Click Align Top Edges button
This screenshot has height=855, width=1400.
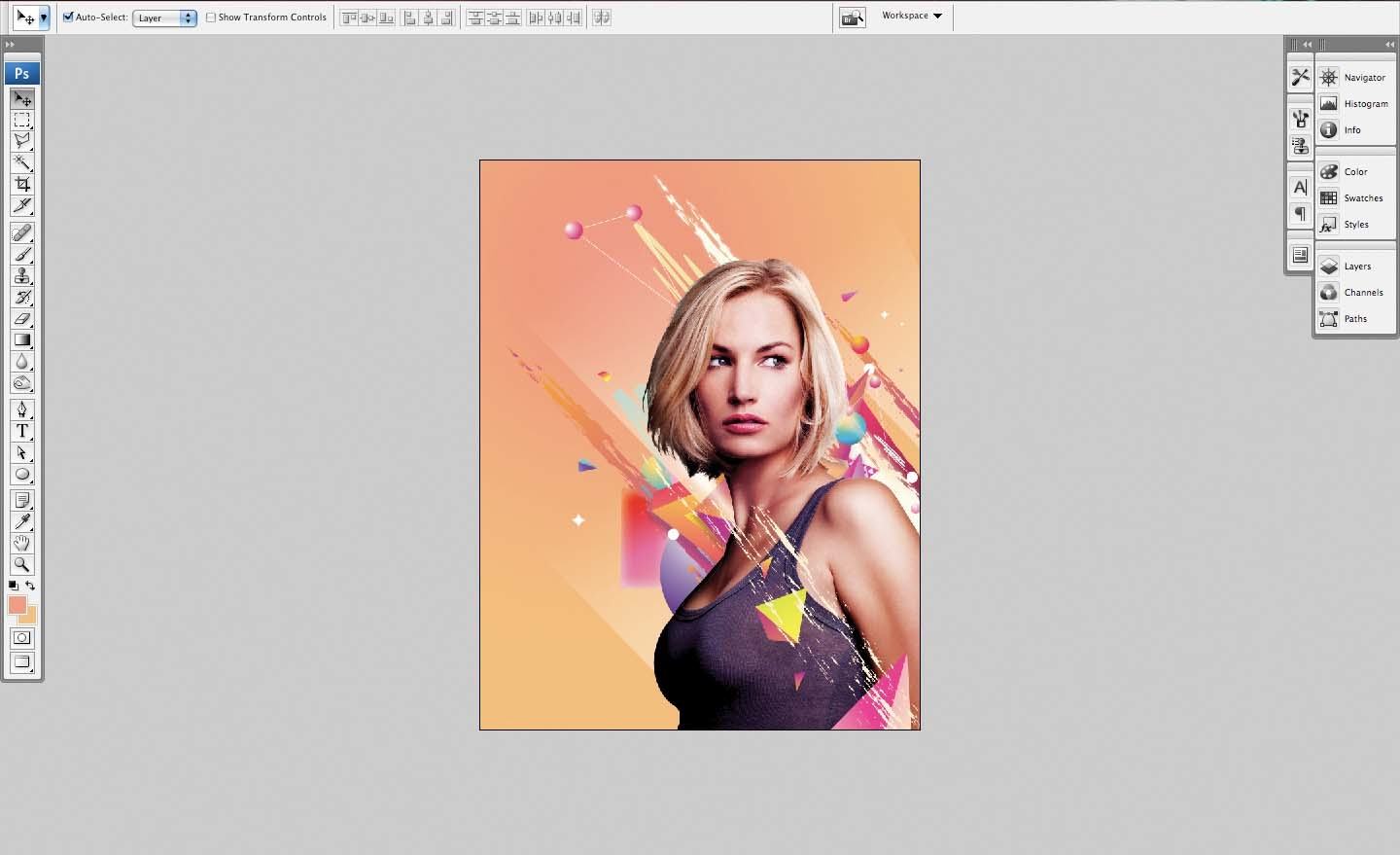(x=349, y=18)
